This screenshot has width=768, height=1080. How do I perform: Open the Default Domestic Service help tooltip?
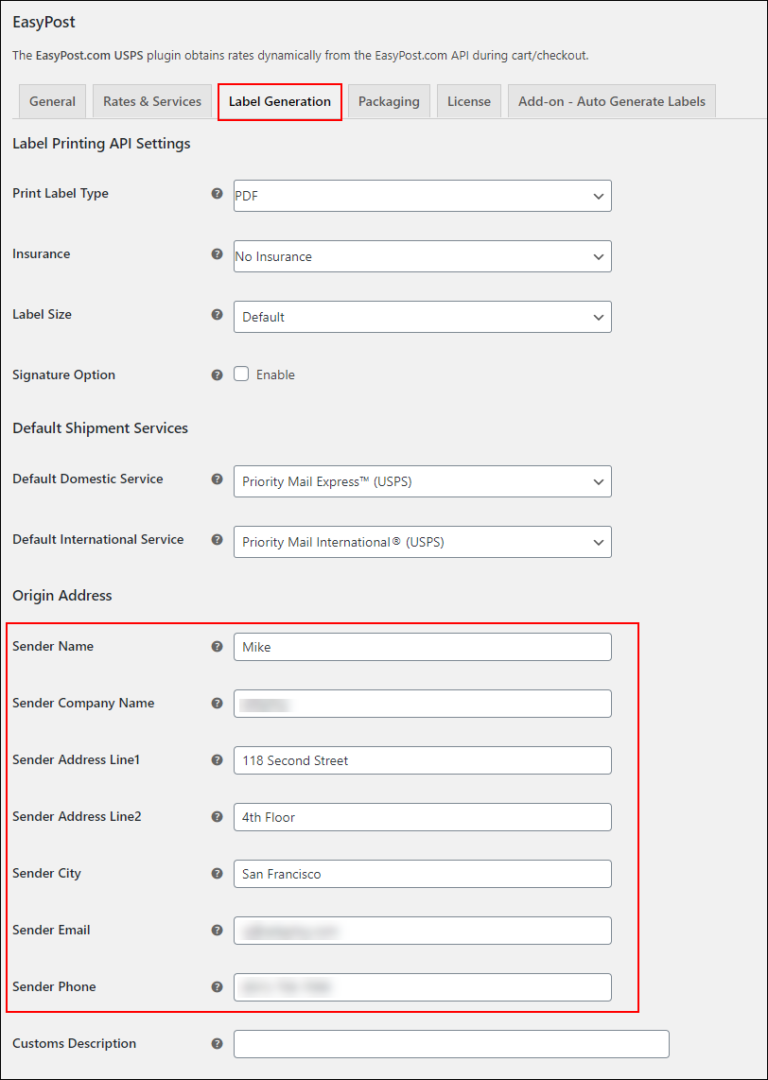point(217,480)
